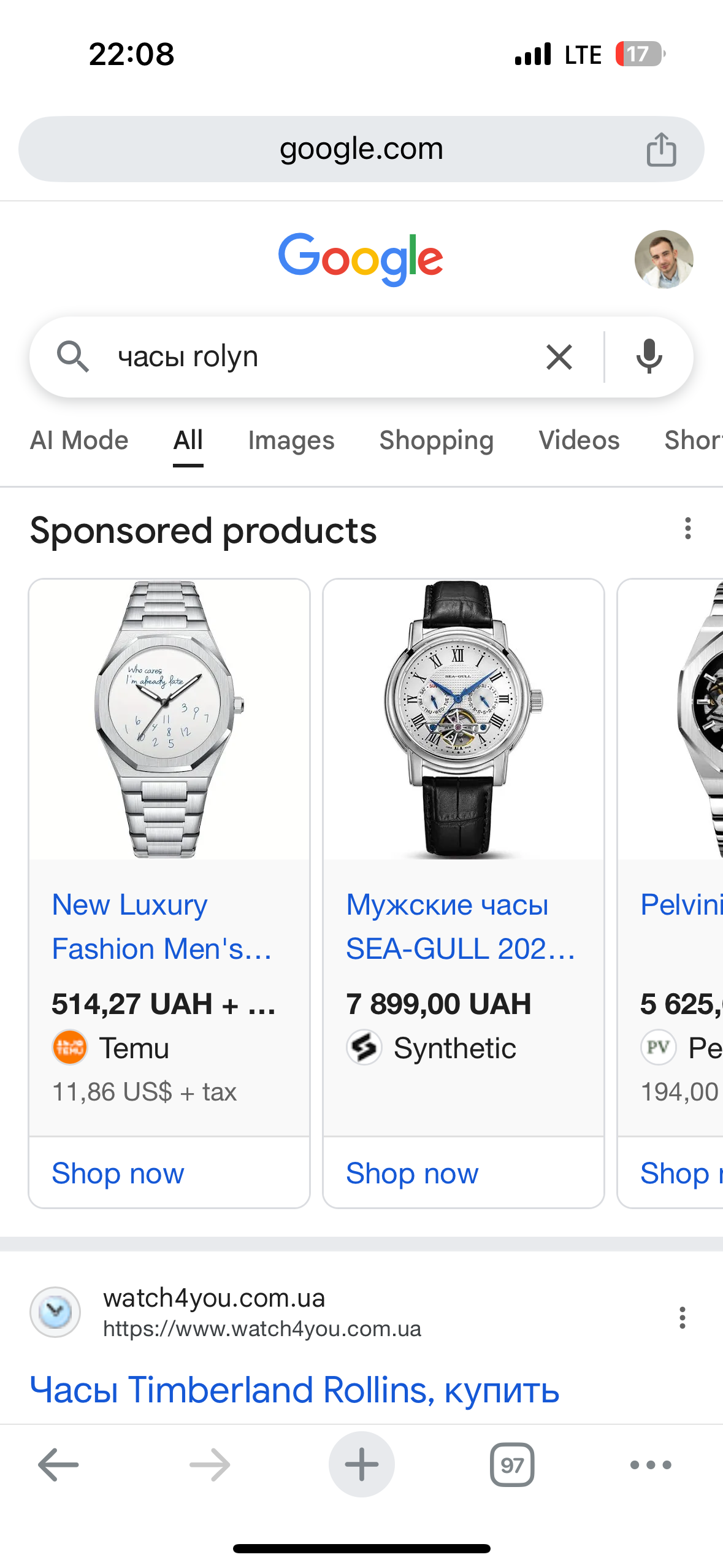Start voice search with microphone icon

point(649,356)
